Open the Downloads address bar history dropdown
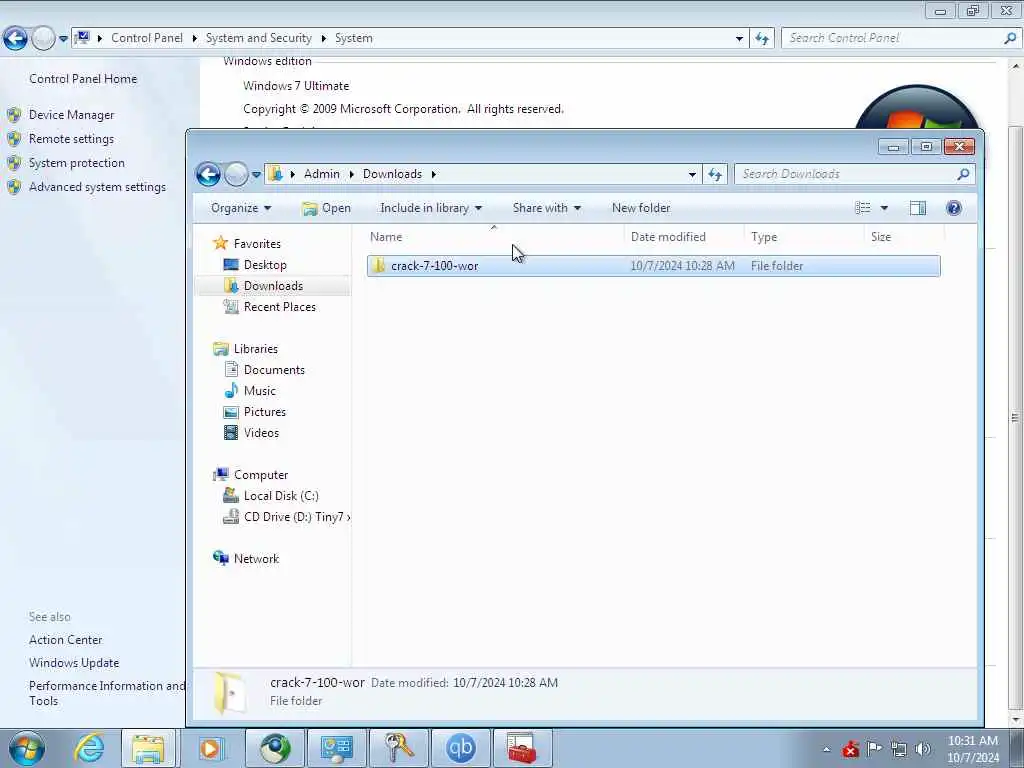Viewport: 1024px width, 768px height. (692, 174)
